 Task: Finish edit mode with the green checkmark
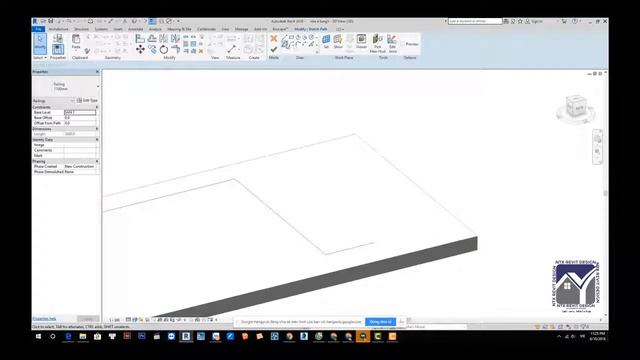point(274,49)
